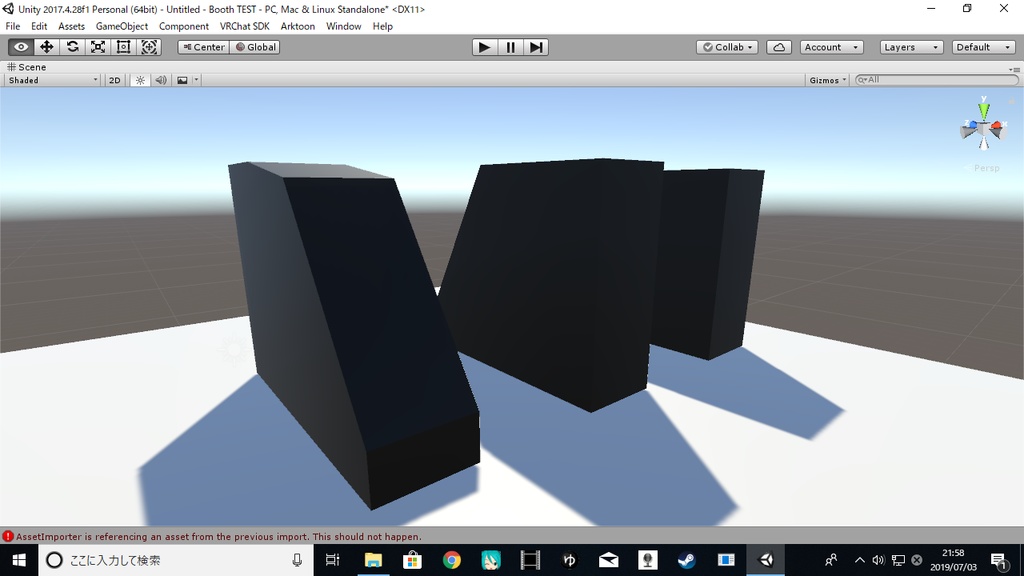Toggle 2D scene view mode
Screen dimensions: 1024x576
tap(114, 80)
